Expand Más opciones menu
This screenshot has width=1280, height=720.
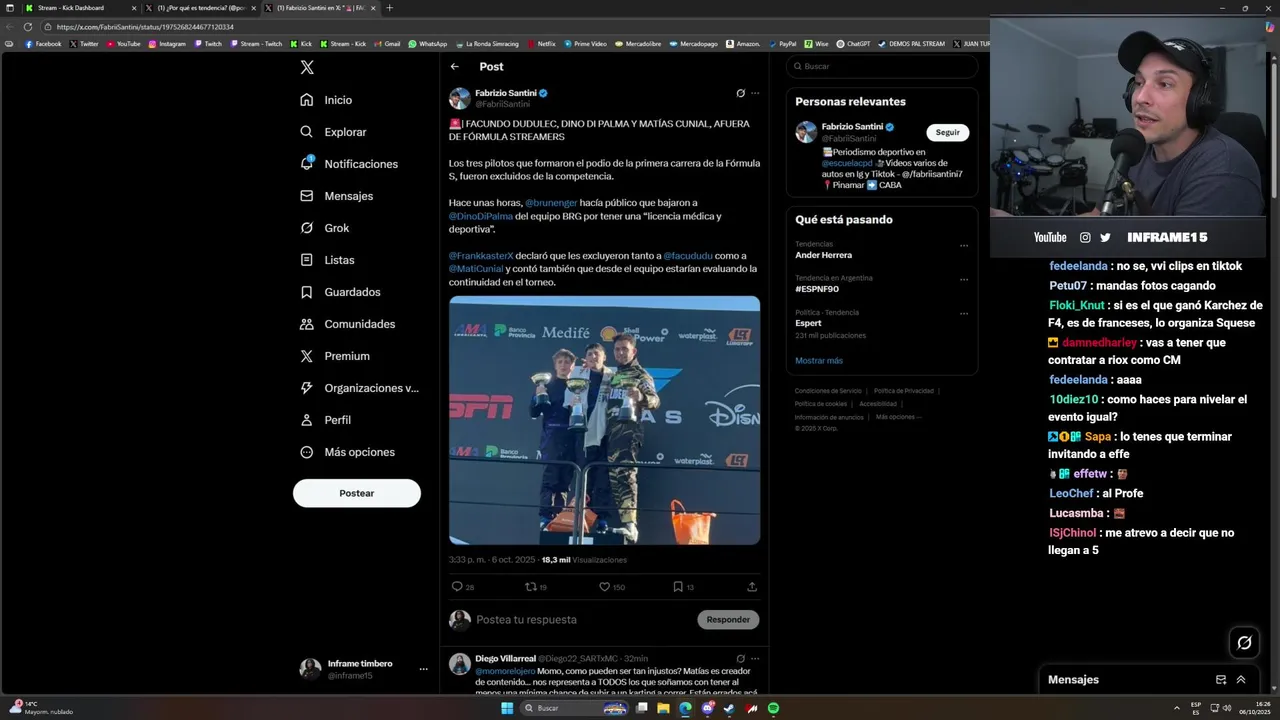coord(348,452)
